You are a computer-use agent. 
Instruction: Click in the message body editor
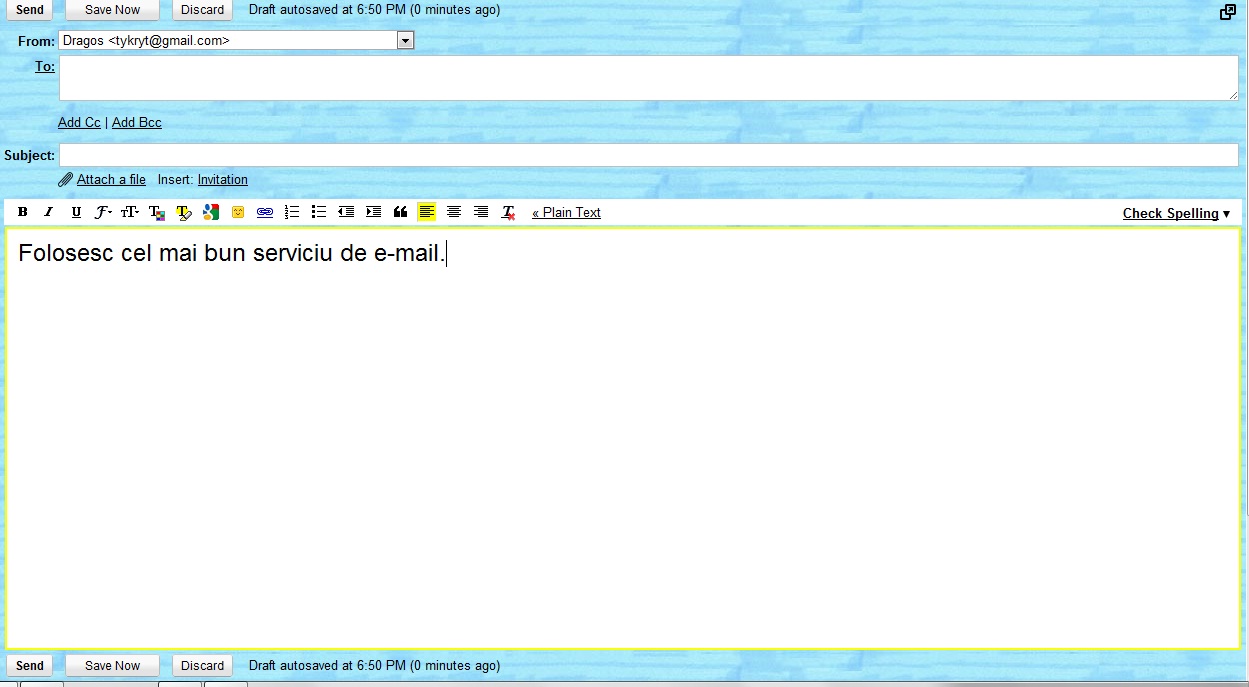tap(623, 439)
